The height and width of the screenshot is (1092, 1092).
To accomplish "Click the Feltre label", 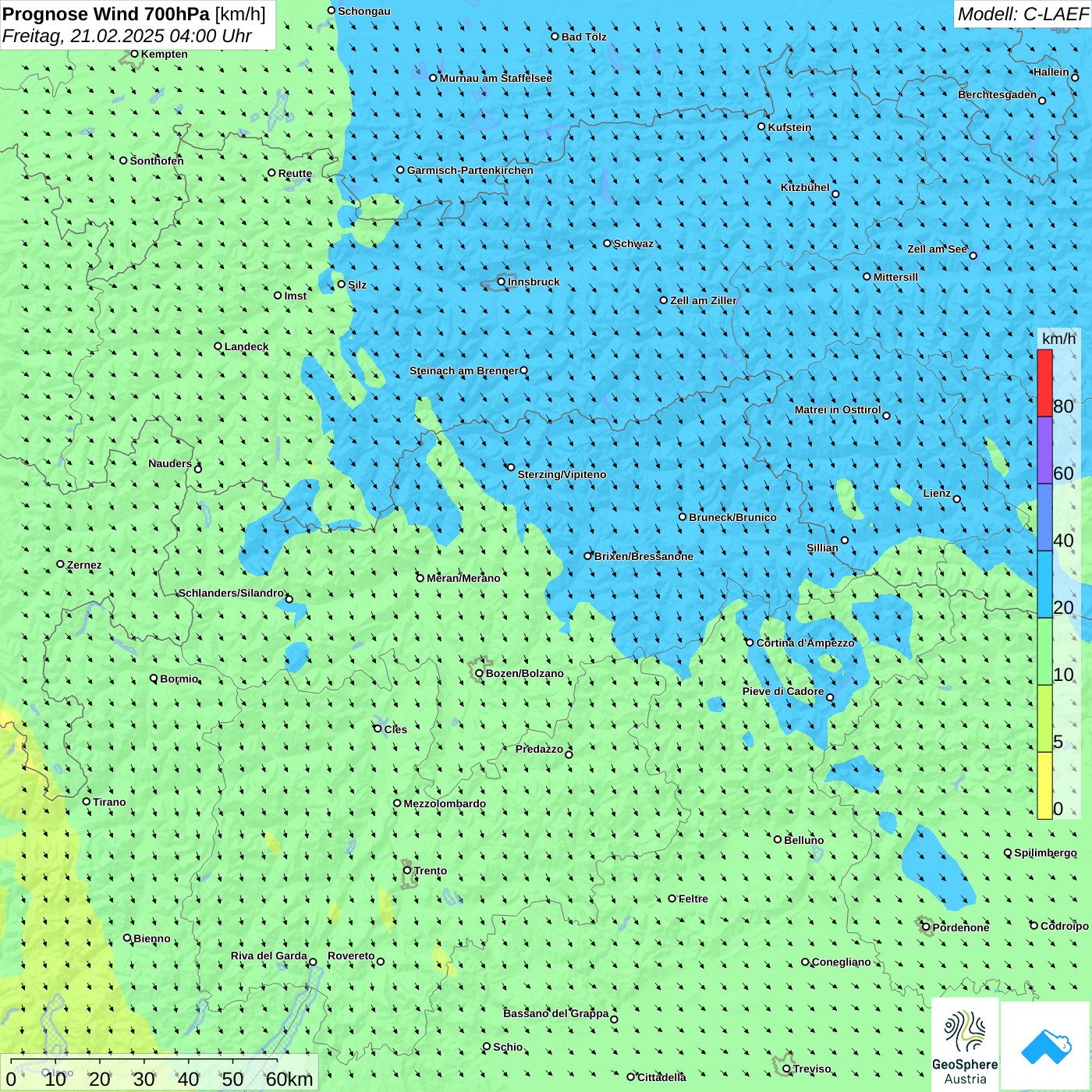I will 693,899.
